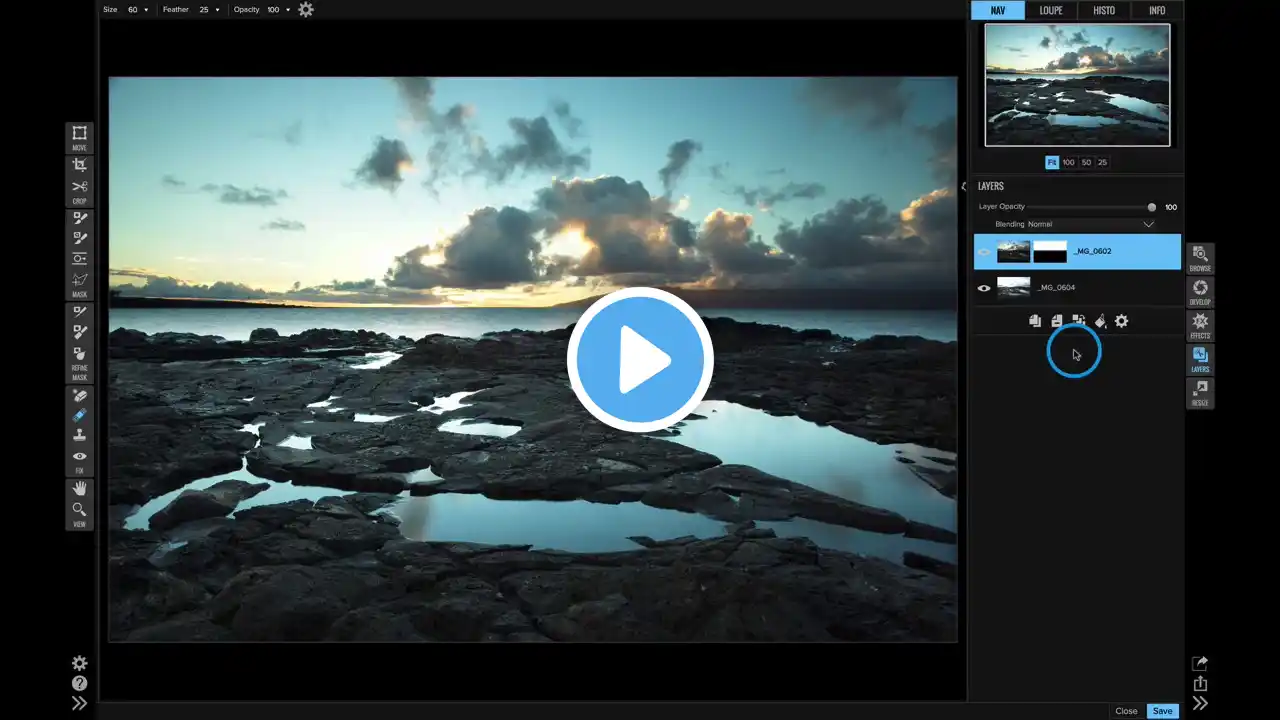This screenshot has width=1280, height=720.
Task: Choose the Adjustment Brush tool above Mask
Action: tap(79, 218)
